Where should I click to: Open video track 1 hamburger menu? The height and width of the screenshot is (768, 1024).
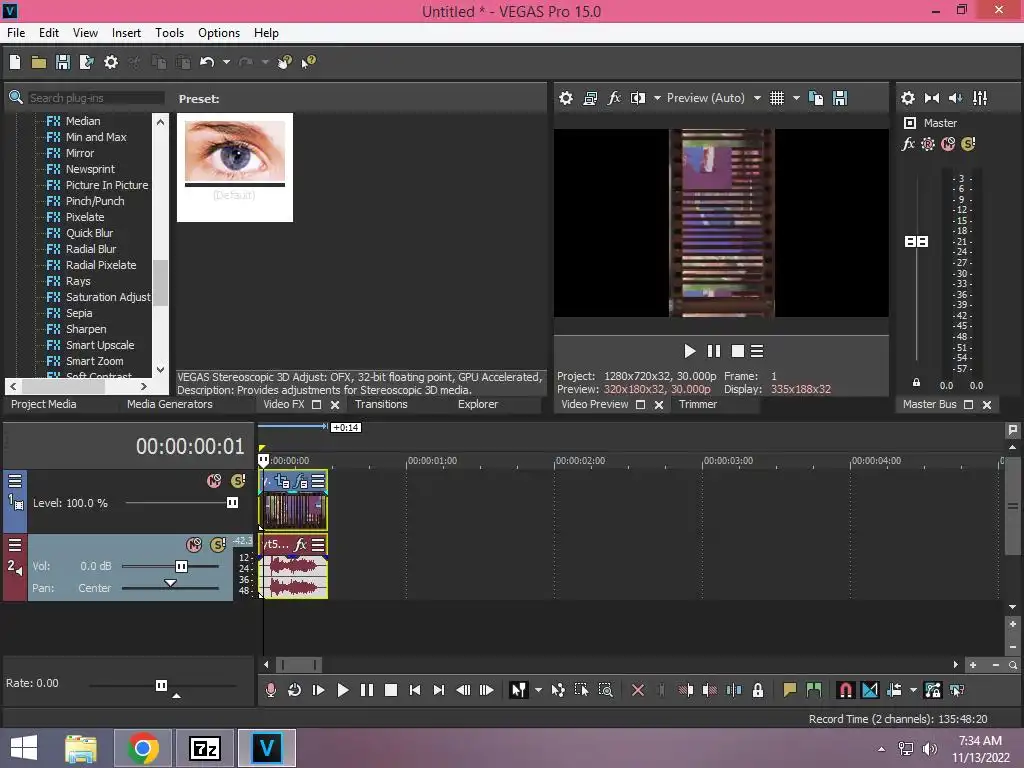[14, 481]
